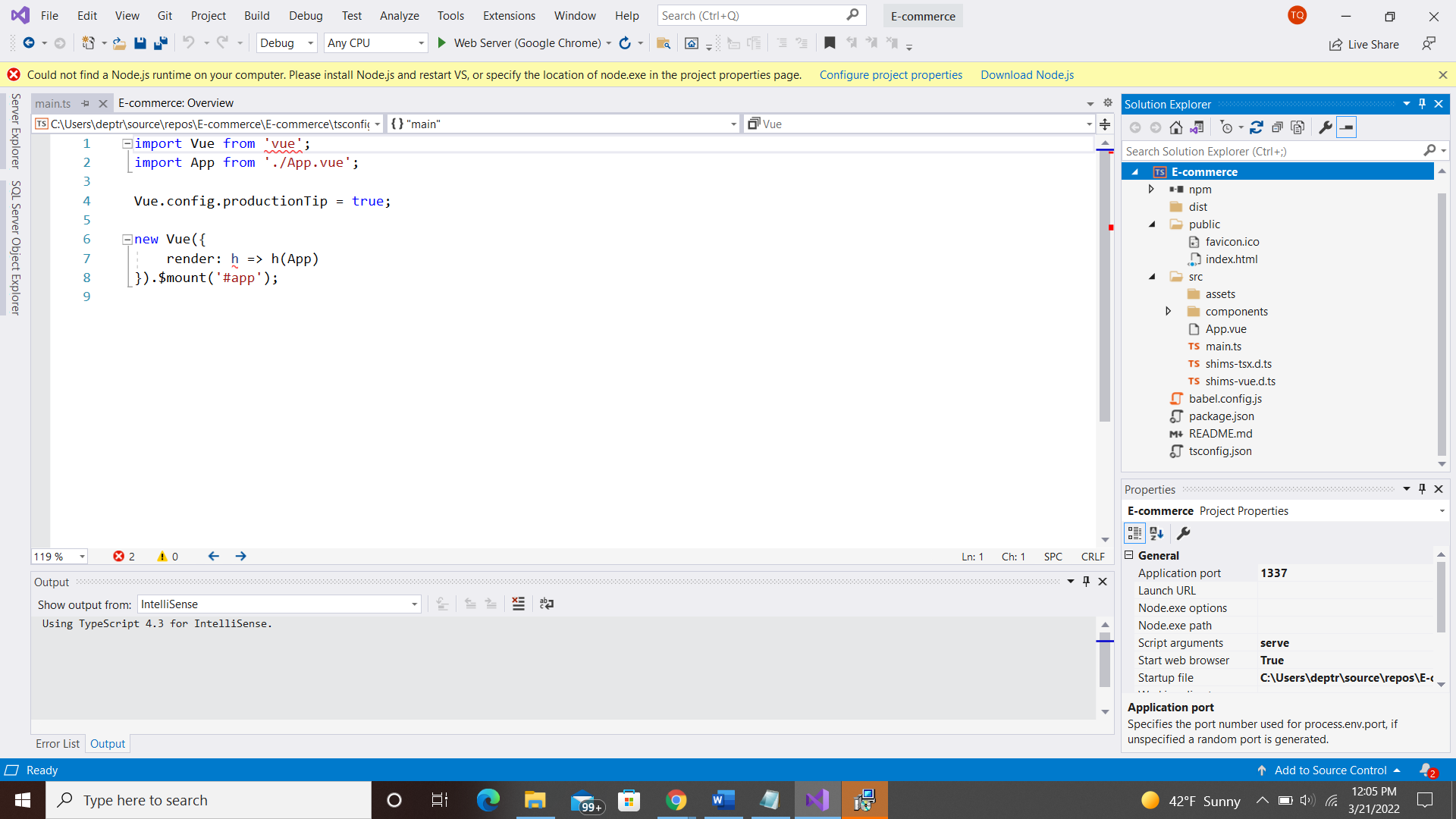Viewport: 1456px width, 819px height.
Task: Open Properties wrench in Solution Explorer toolbar
Action: pos(1326,127)
